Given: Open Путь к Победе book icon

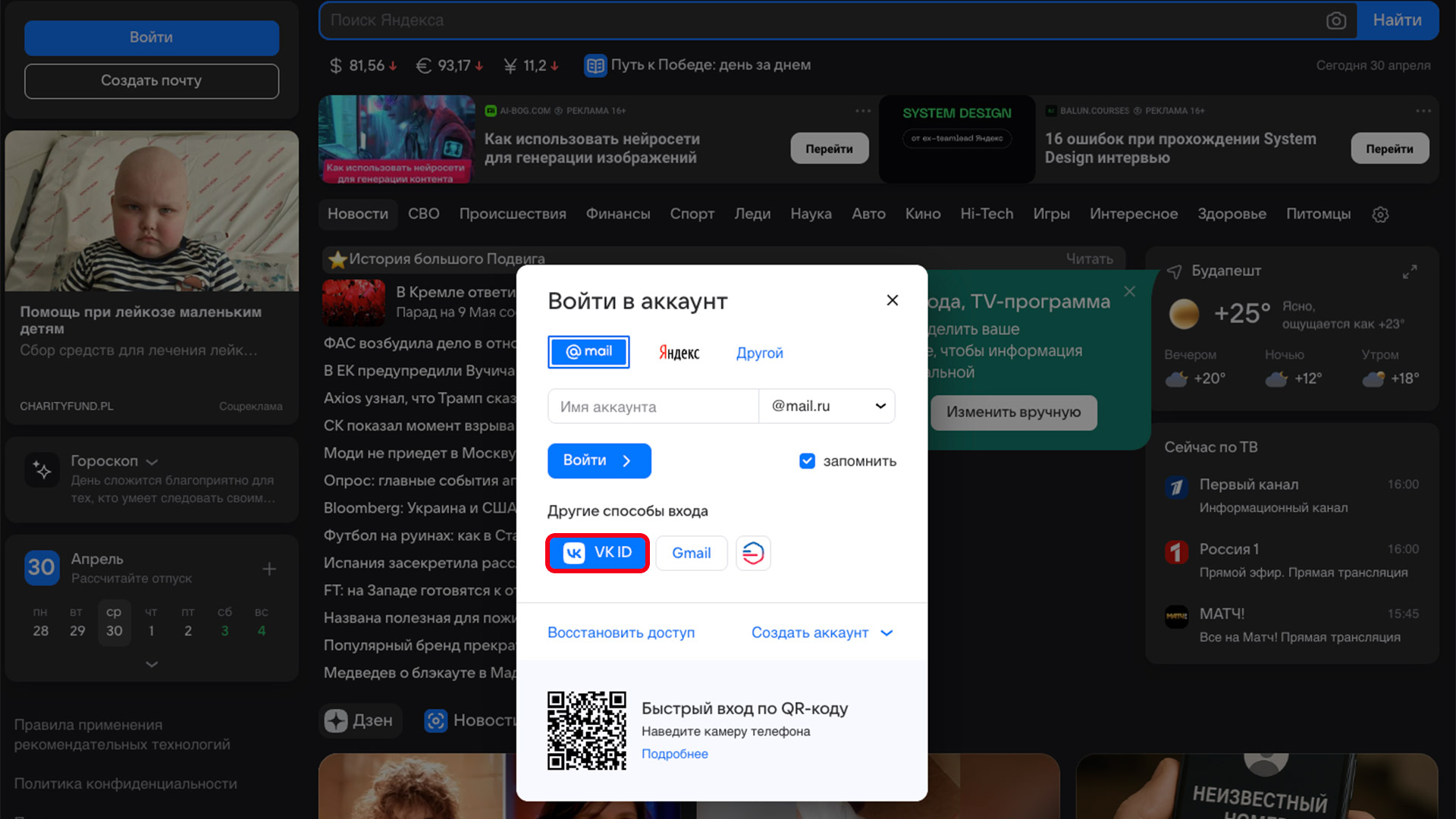Looking at the screenshot, I should click(595, 66).
